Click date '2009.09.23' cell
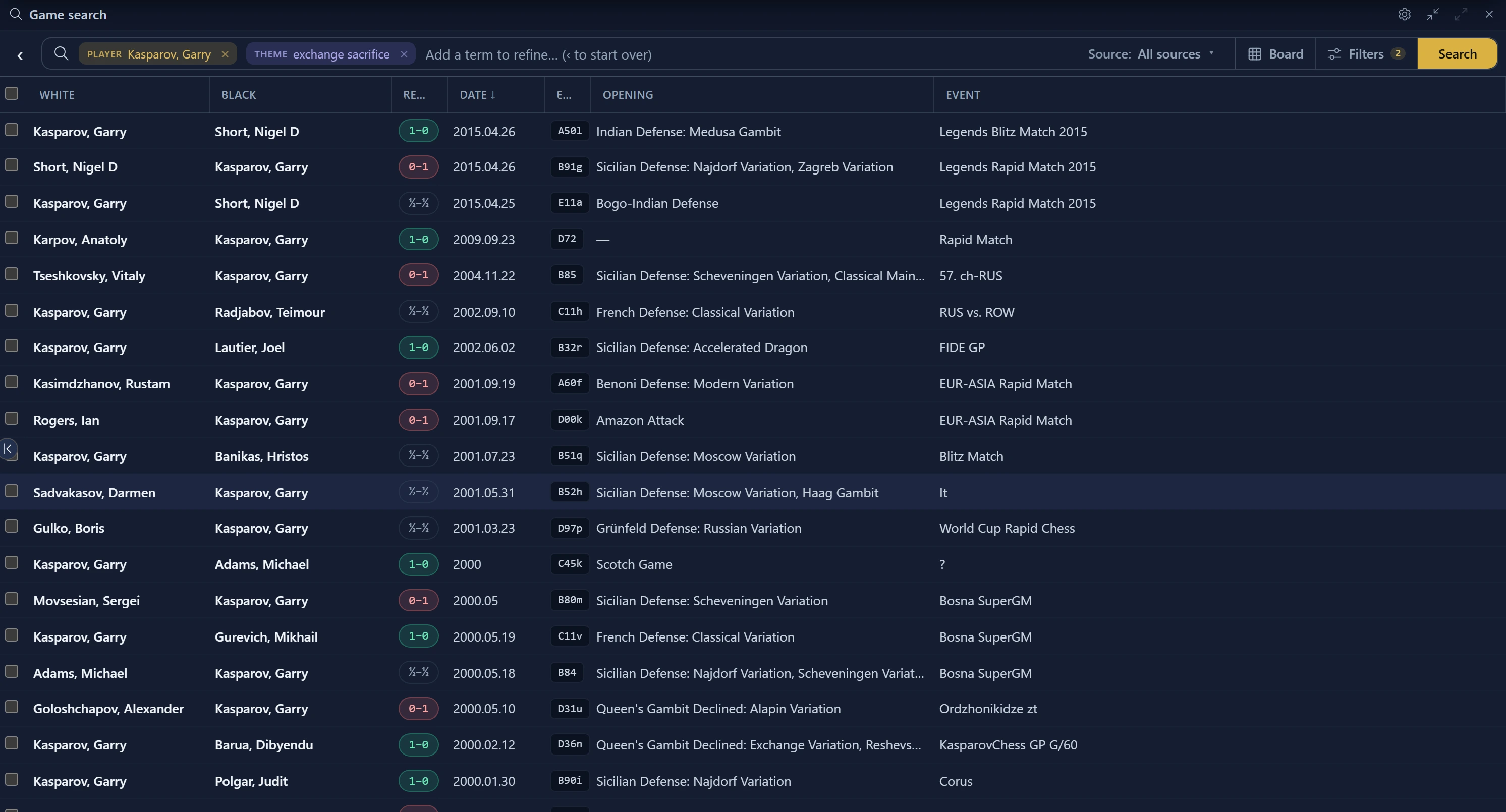The image size is (1506, 812). [483, 240]
